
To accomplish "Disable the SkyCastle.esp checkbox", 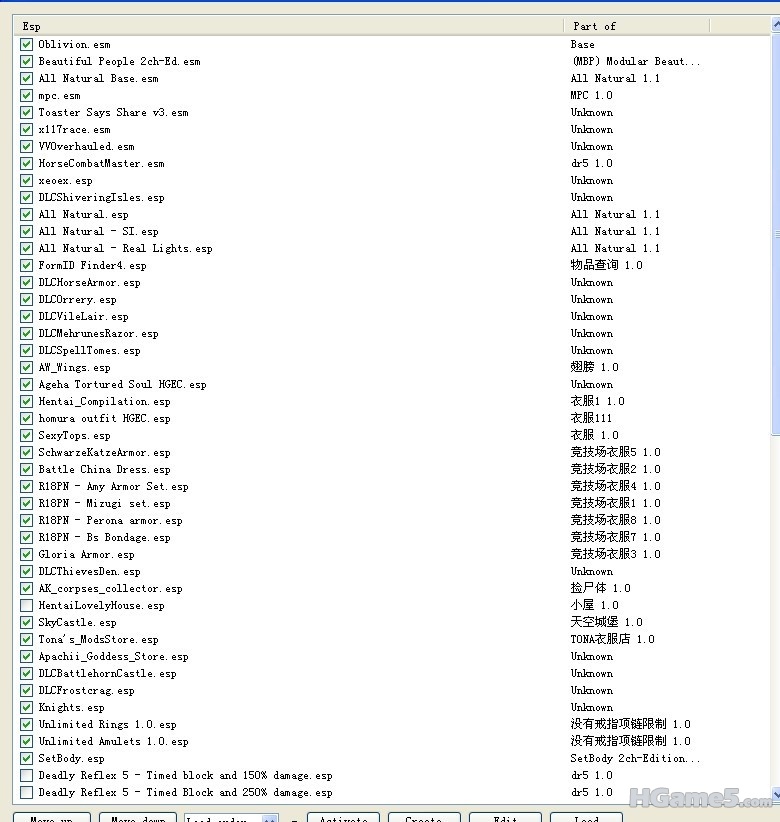I will 26,622.
